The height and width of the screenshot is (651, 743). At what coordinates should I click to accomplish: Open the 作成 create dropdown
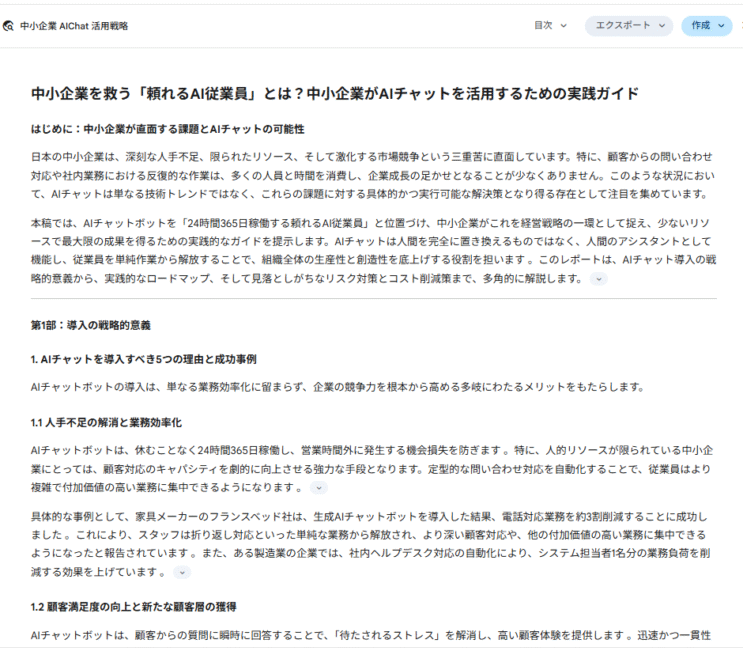click(707, 26)
